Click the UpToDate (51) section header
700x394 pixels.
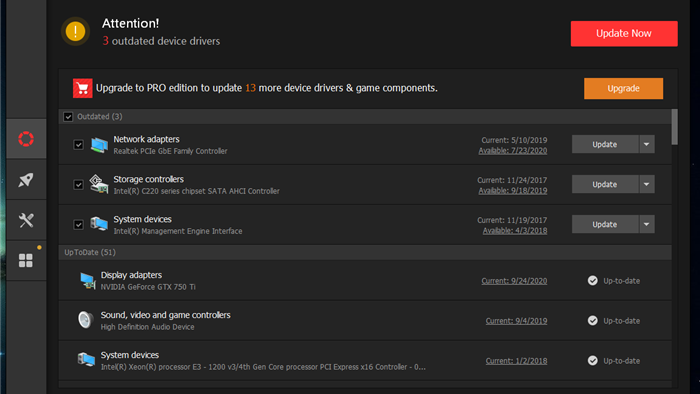(x=365, y=252)
